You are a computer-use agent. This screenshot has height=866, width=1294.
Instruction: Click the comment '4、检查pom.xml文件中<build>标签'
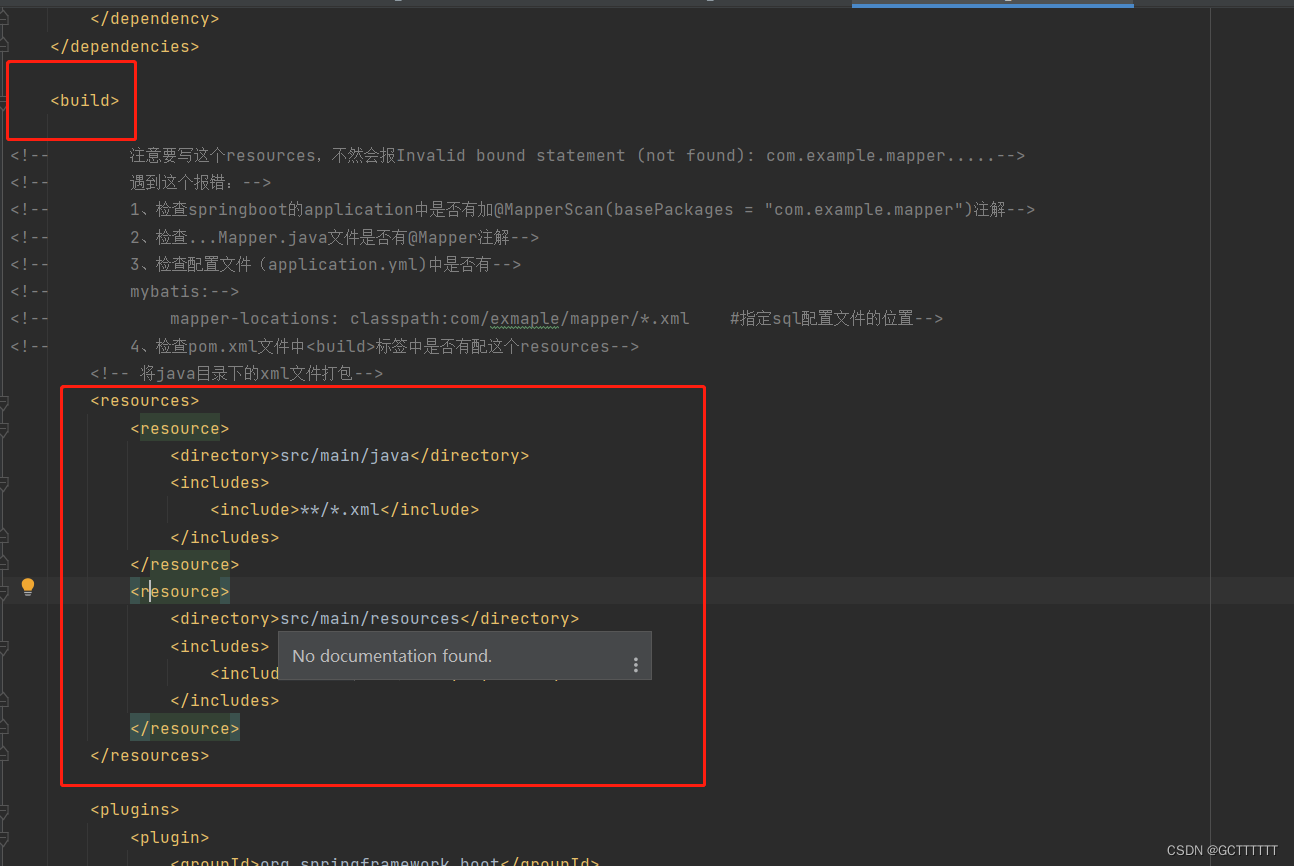click(x=384, y=346)
